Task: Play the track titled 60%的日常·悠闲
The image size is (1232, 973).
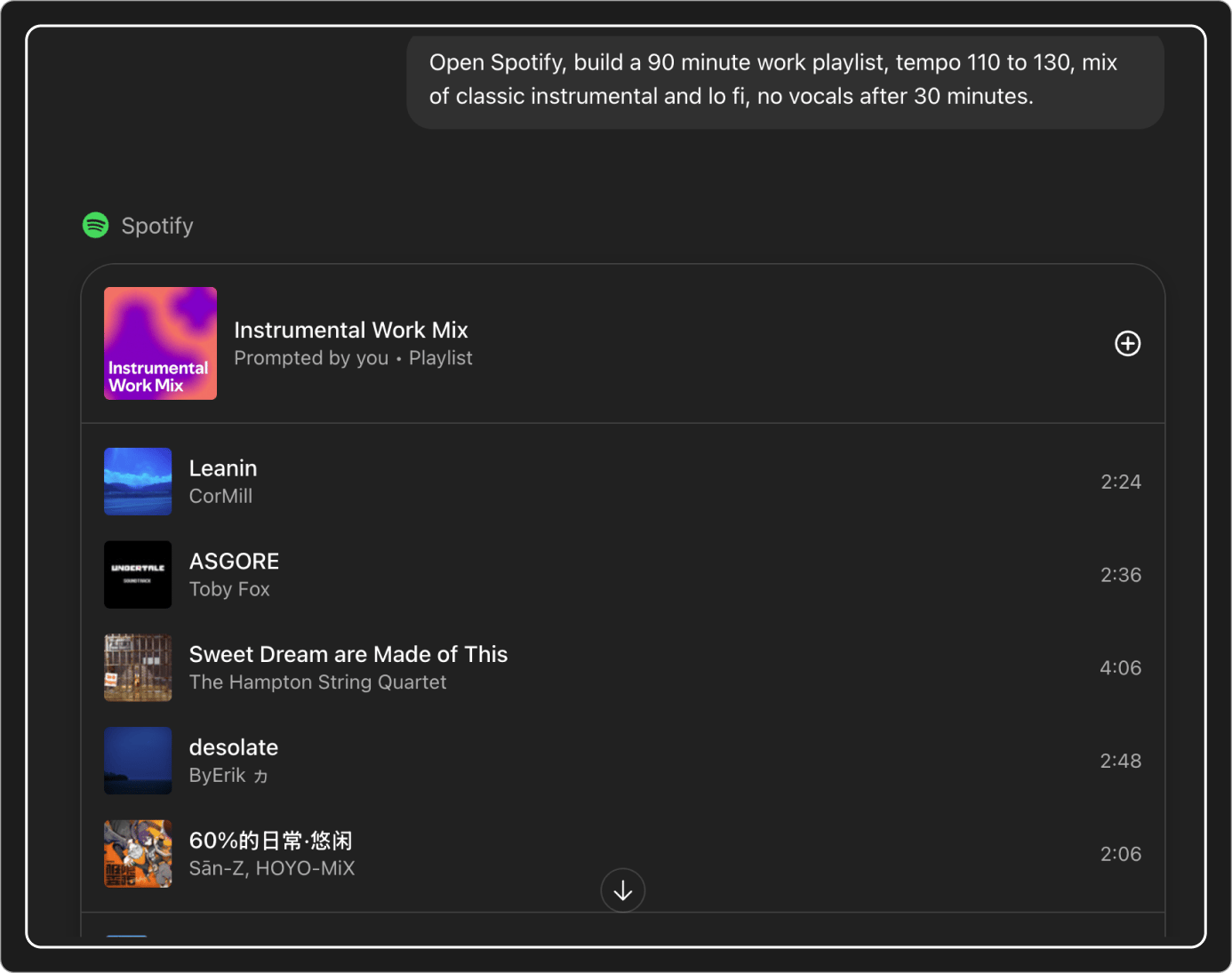Action: [x=271, y=841]
